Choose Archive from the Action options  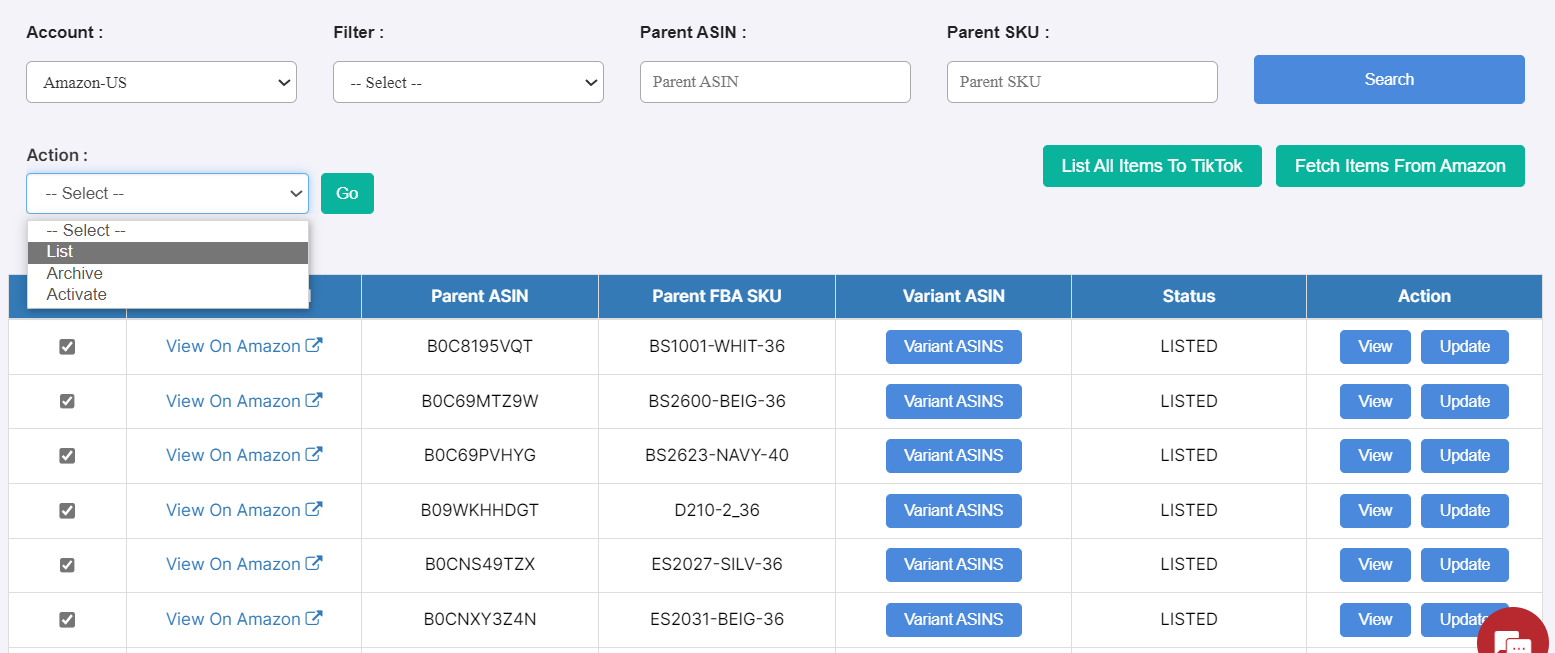(167, 273)
